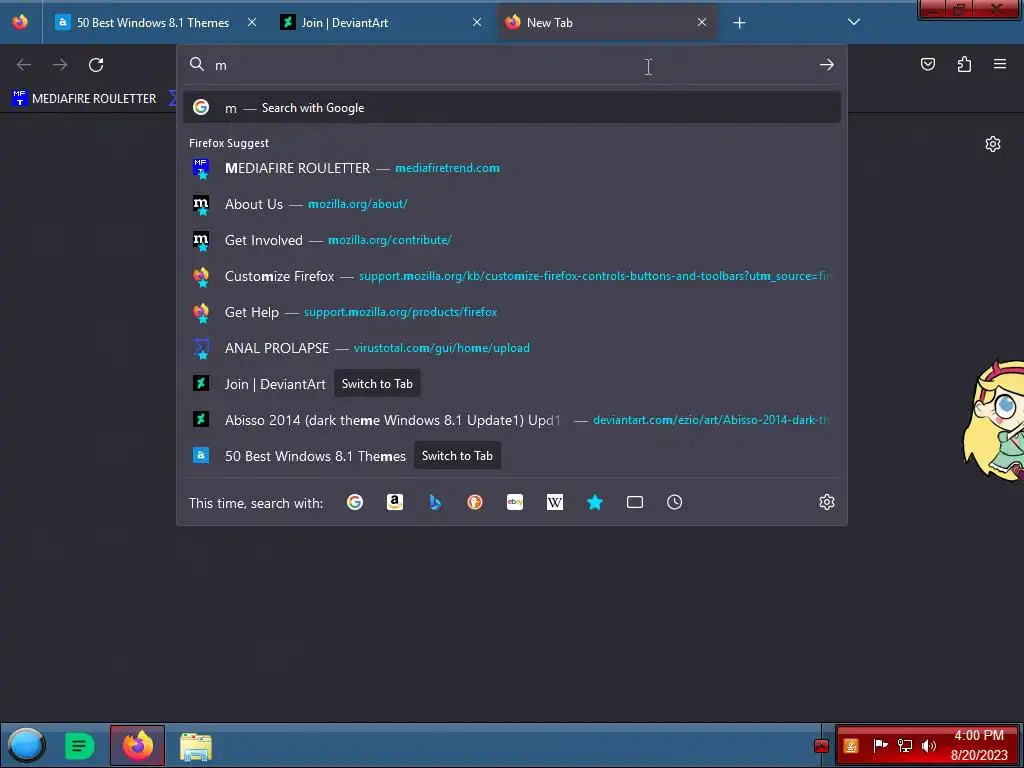Open Get Help support.mozilla.org suggestion
The height and width of the screenshot is (768, 1024).
point(512,312)
